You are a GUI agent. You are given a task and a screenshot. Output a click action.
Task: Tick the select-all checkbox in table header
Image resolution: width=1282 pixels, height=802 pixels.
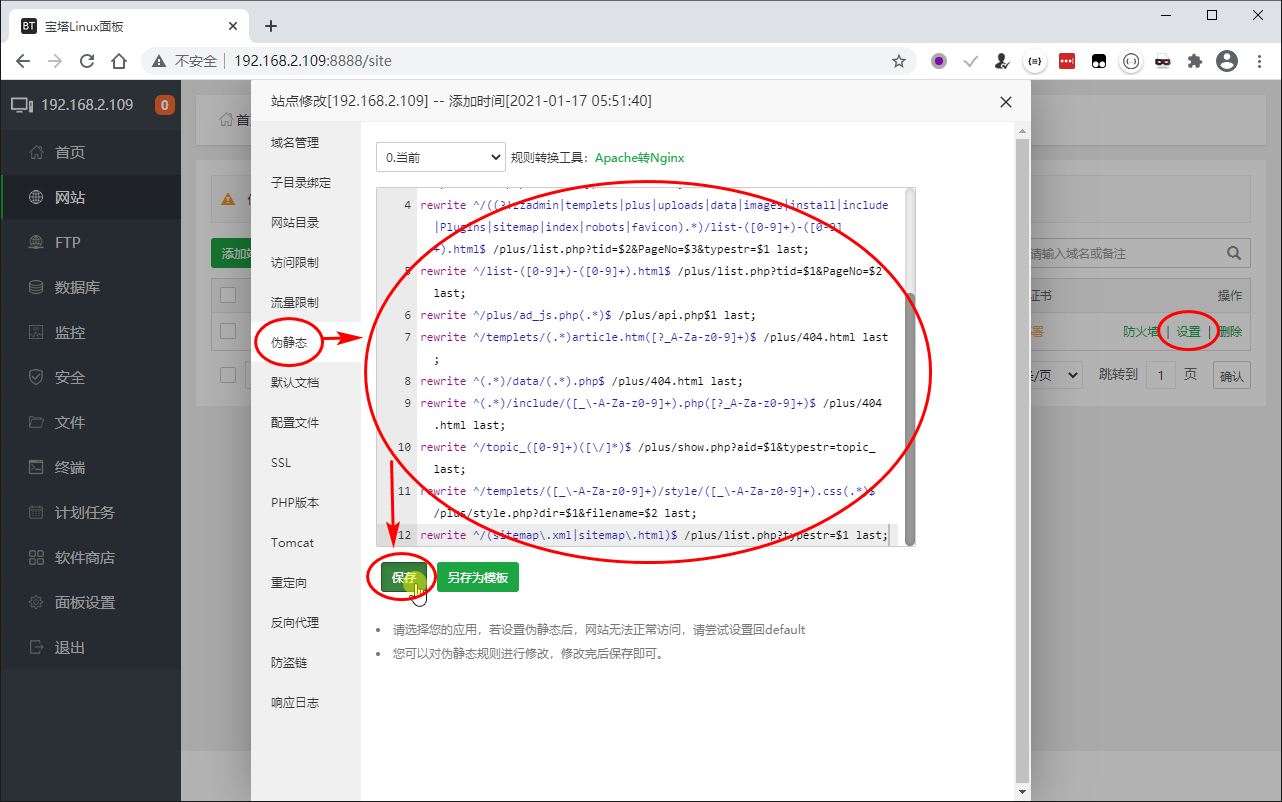tap(228, 295)
